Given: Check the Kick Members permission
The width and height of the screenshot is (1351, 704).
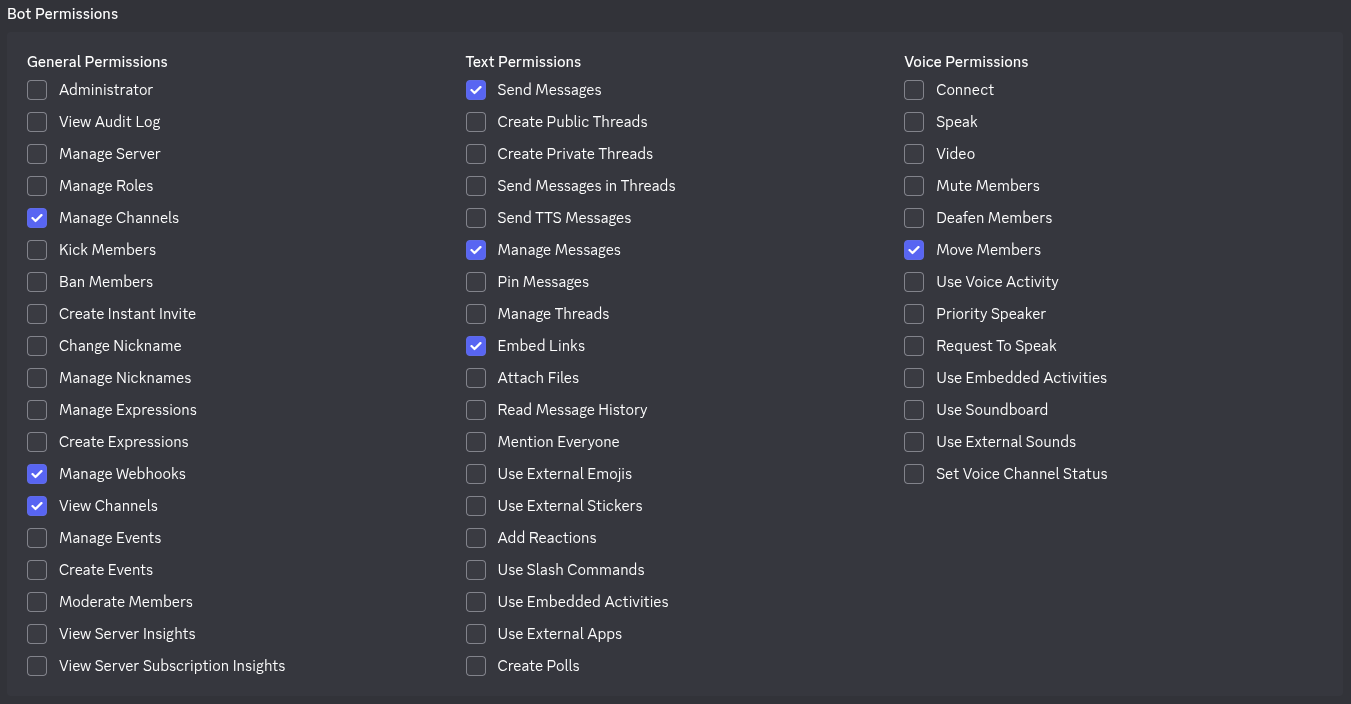Looking at the screenshot, I should (37, 249).
